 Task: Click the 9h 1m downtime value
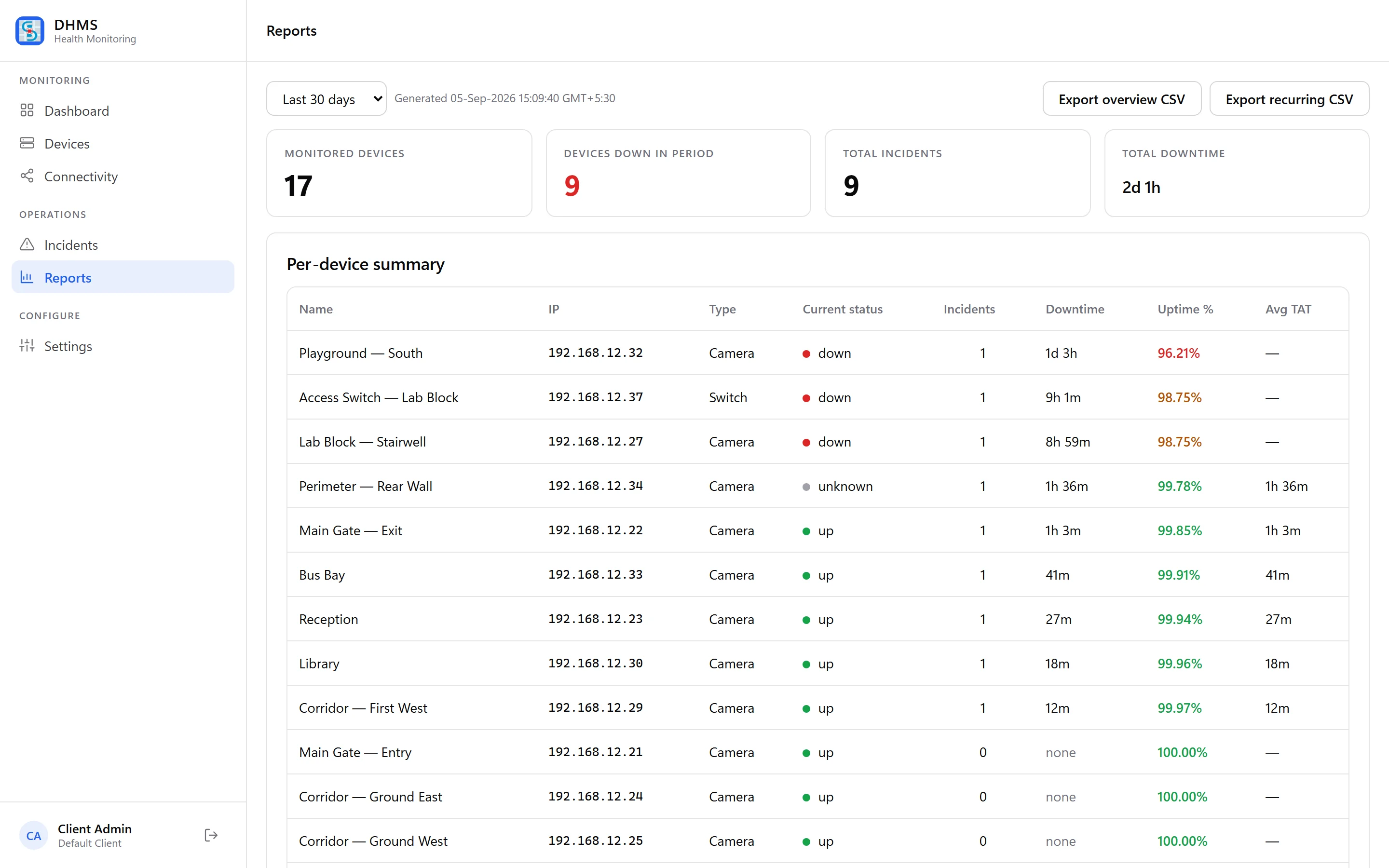pos(1062,397)
